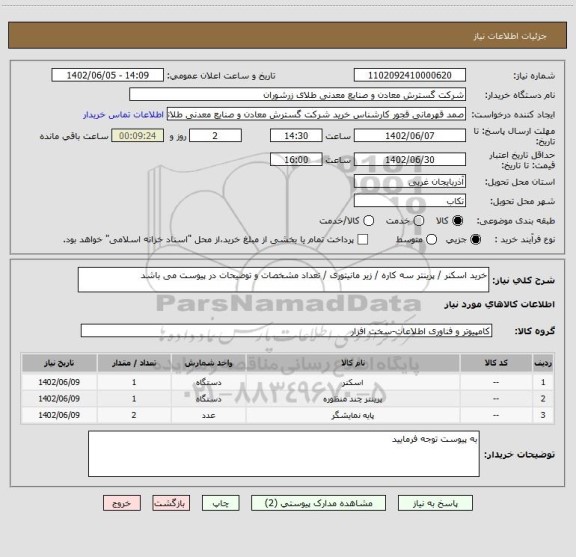Tick the اسناد خزانه اسلامی payment checkbox

(363, 240)
